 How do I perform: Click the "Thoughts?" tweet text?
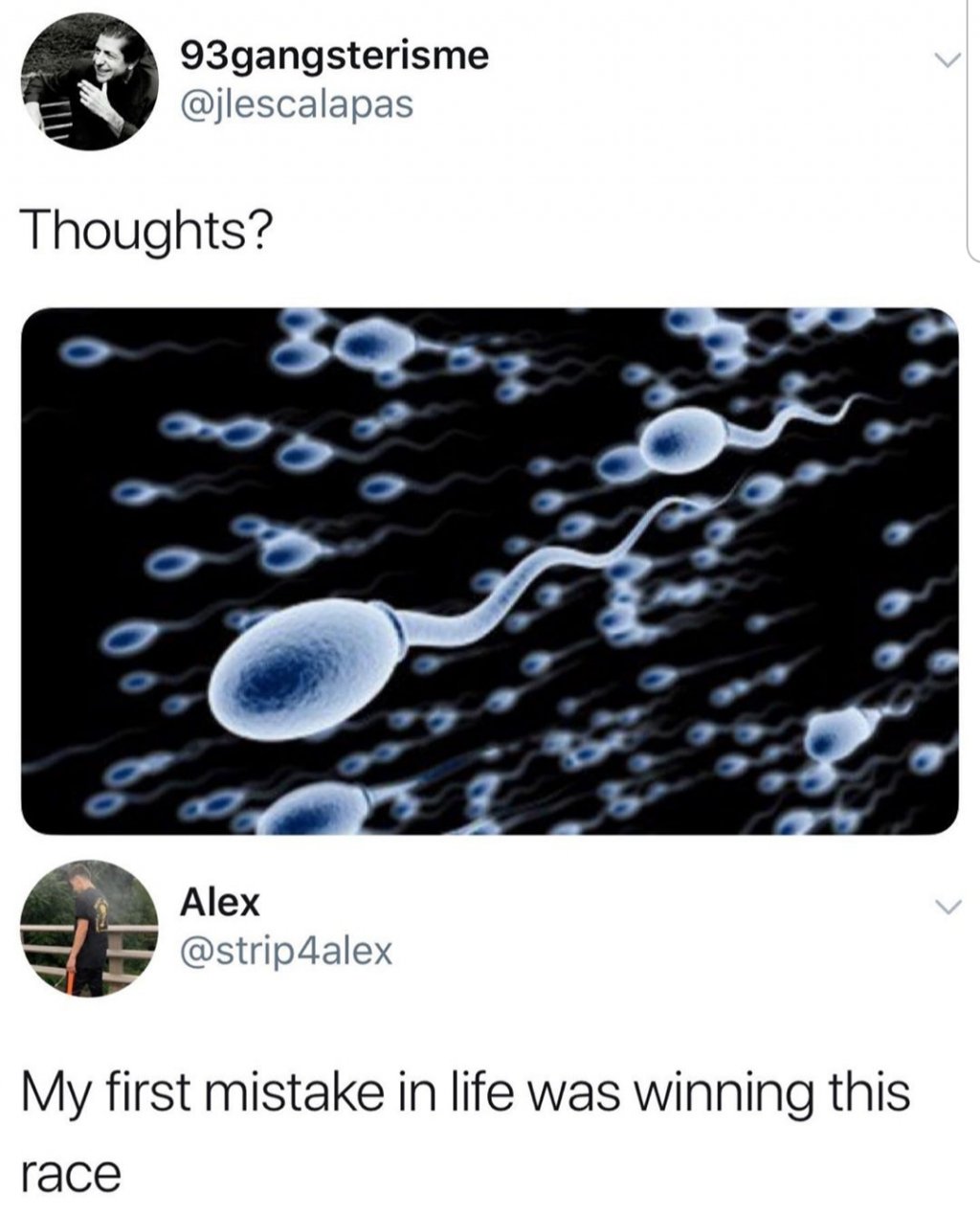[x=147, y=232]
